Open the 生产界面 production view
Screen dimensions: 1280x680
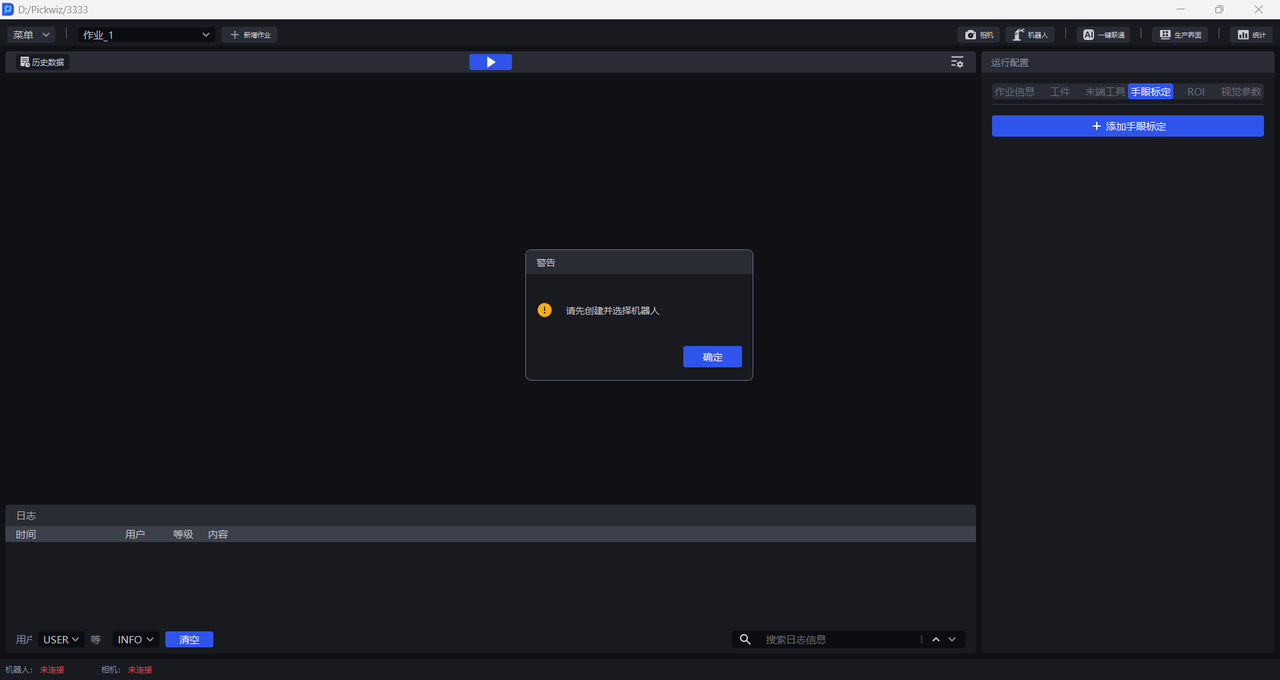click(x=1180, y=35)
